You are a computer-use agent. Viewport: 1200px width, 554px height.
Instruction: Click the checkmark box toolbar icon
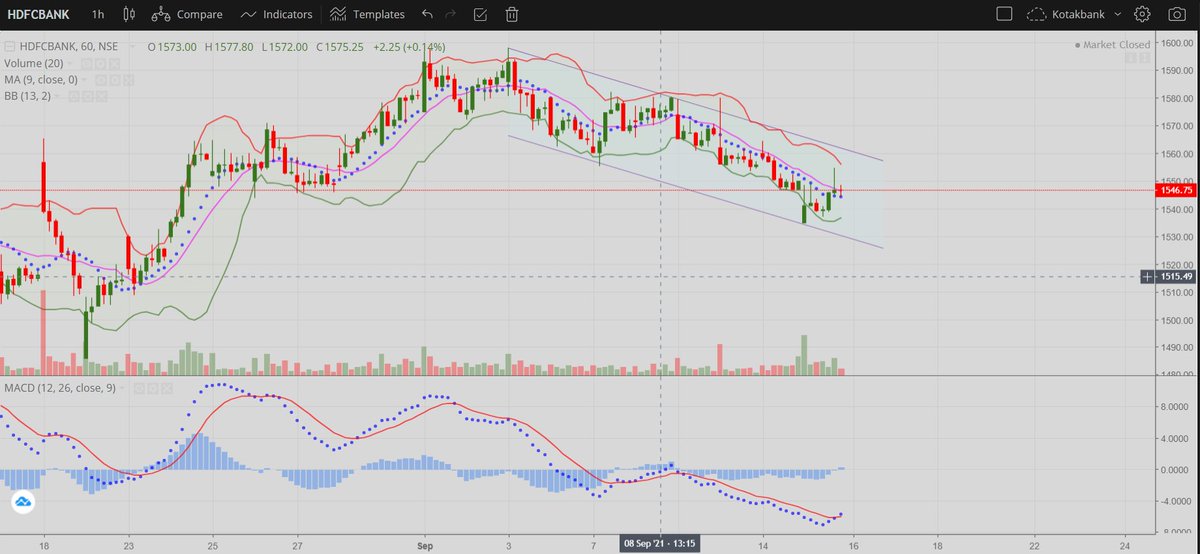pos(481,15)
